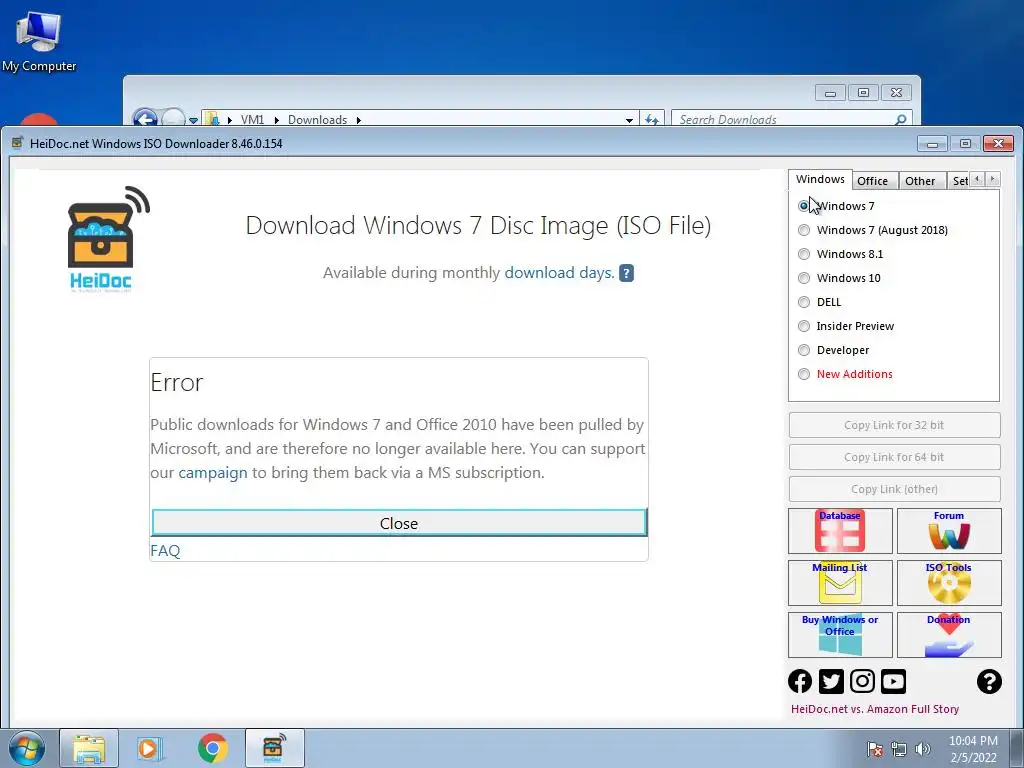
Task: Select the Windows 7 radio button
Action: (x=804, y=206)
